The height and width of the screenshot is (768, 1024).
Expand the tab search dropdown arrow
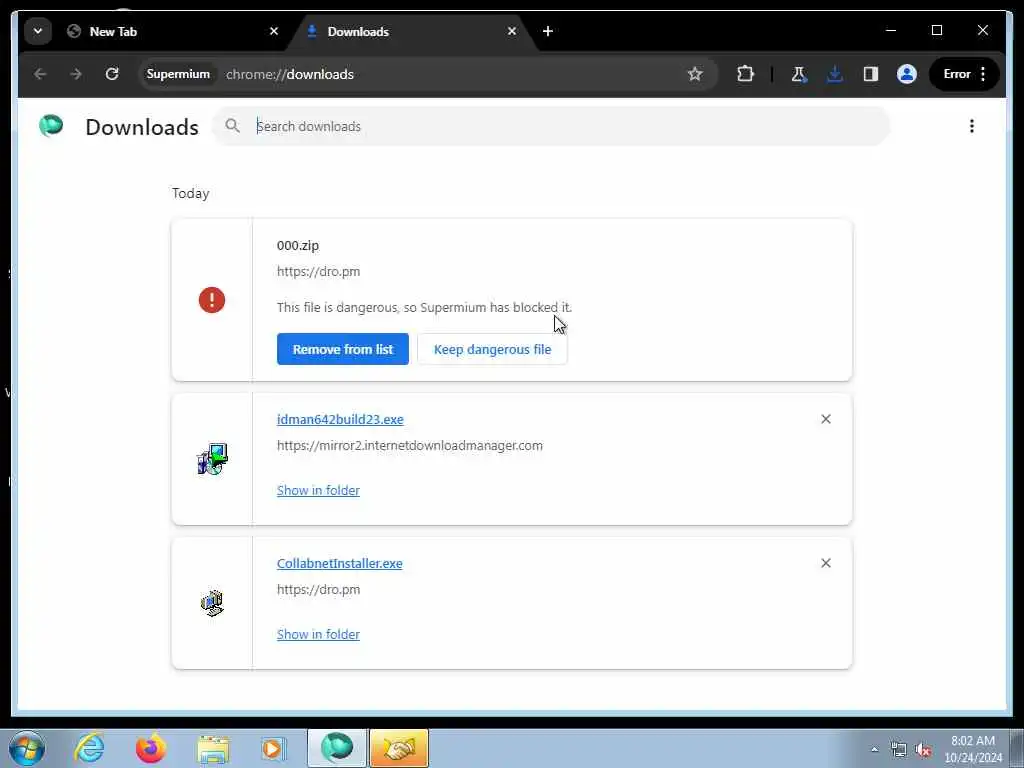(38, 31)
